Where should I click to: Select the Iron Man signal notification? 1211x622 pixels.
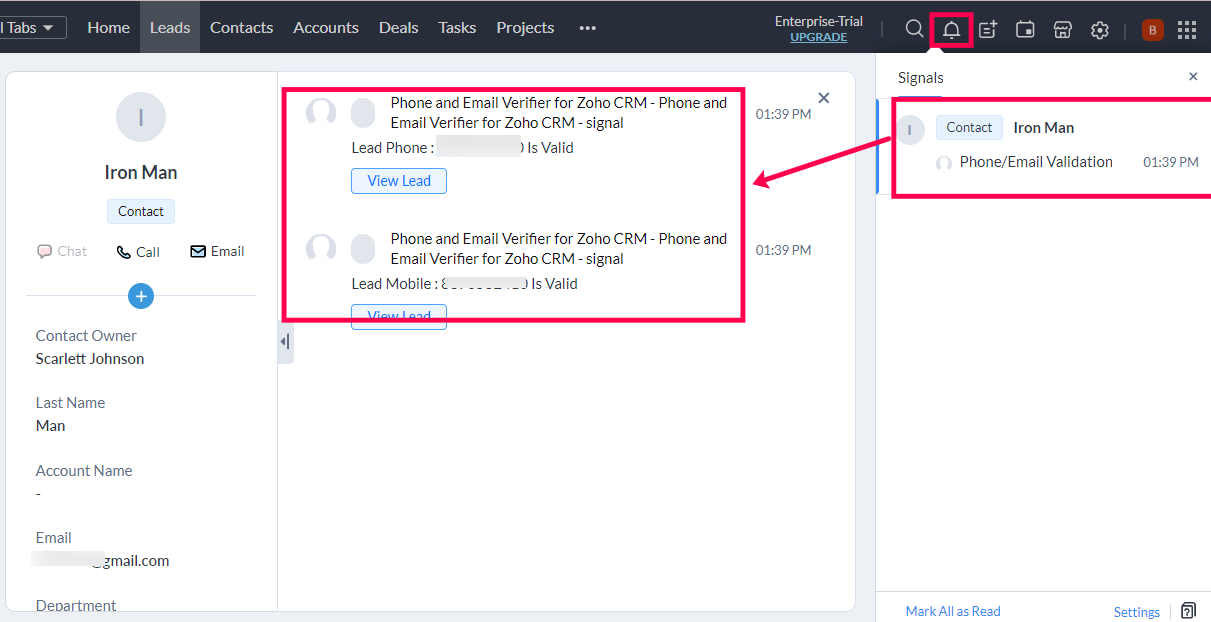(1045, 145)
